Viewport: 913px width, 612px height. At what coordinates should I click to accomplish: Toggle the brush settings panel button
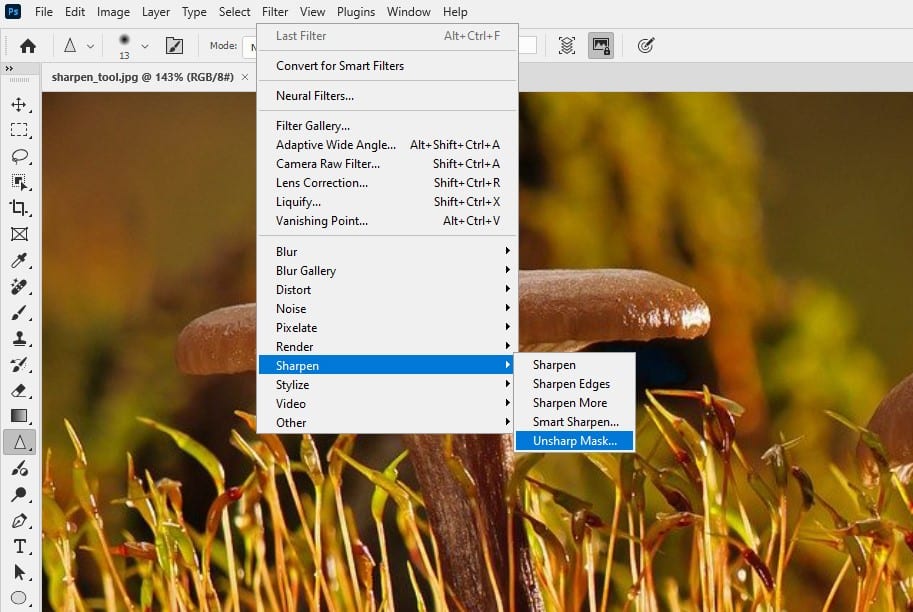pyautogui.click(x=174, y=46)
